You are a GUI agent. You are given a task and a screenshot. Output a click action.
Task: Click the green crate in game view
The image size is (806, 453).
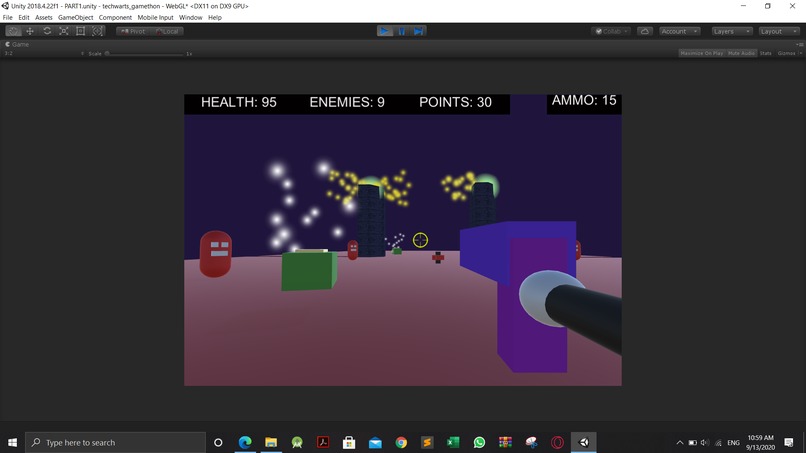309,270
